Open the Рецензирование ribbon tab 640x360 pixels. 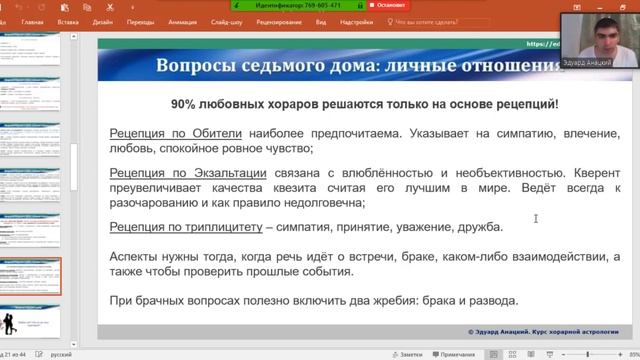pyautogui.click(x=279, y=22)
